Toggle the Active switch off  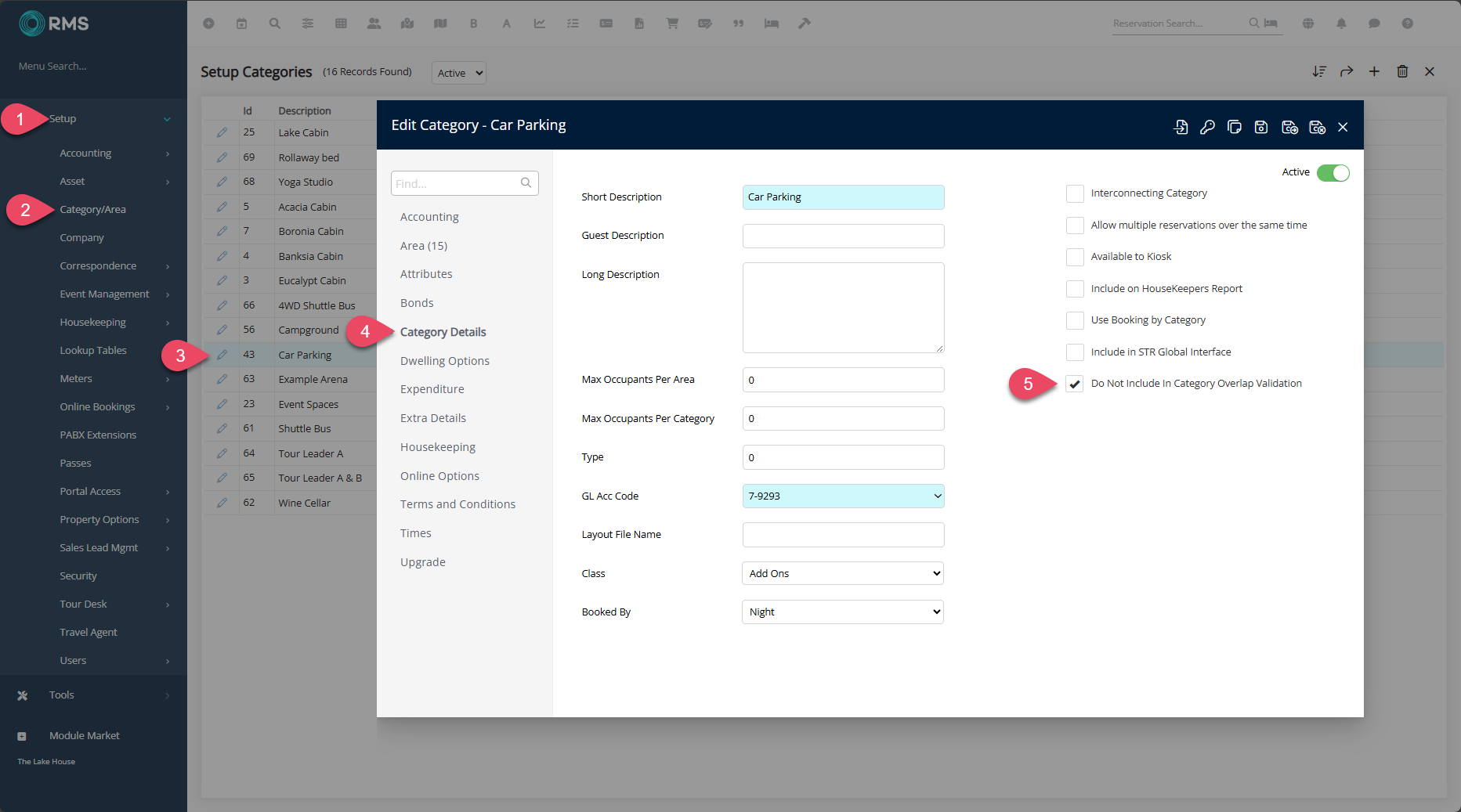point(1333,172)
